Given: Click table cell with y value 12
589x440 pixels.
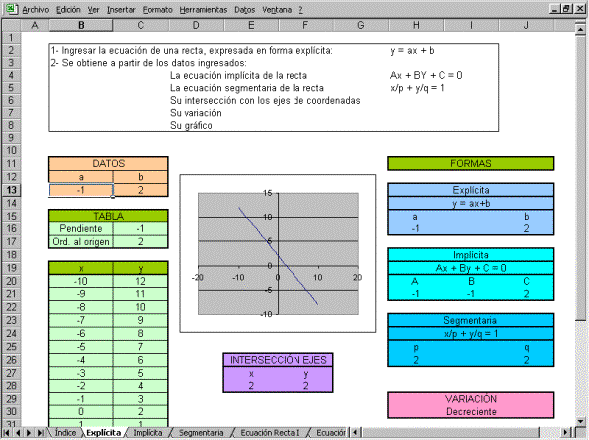Looking at the screenshot, I should click(140, 281).
